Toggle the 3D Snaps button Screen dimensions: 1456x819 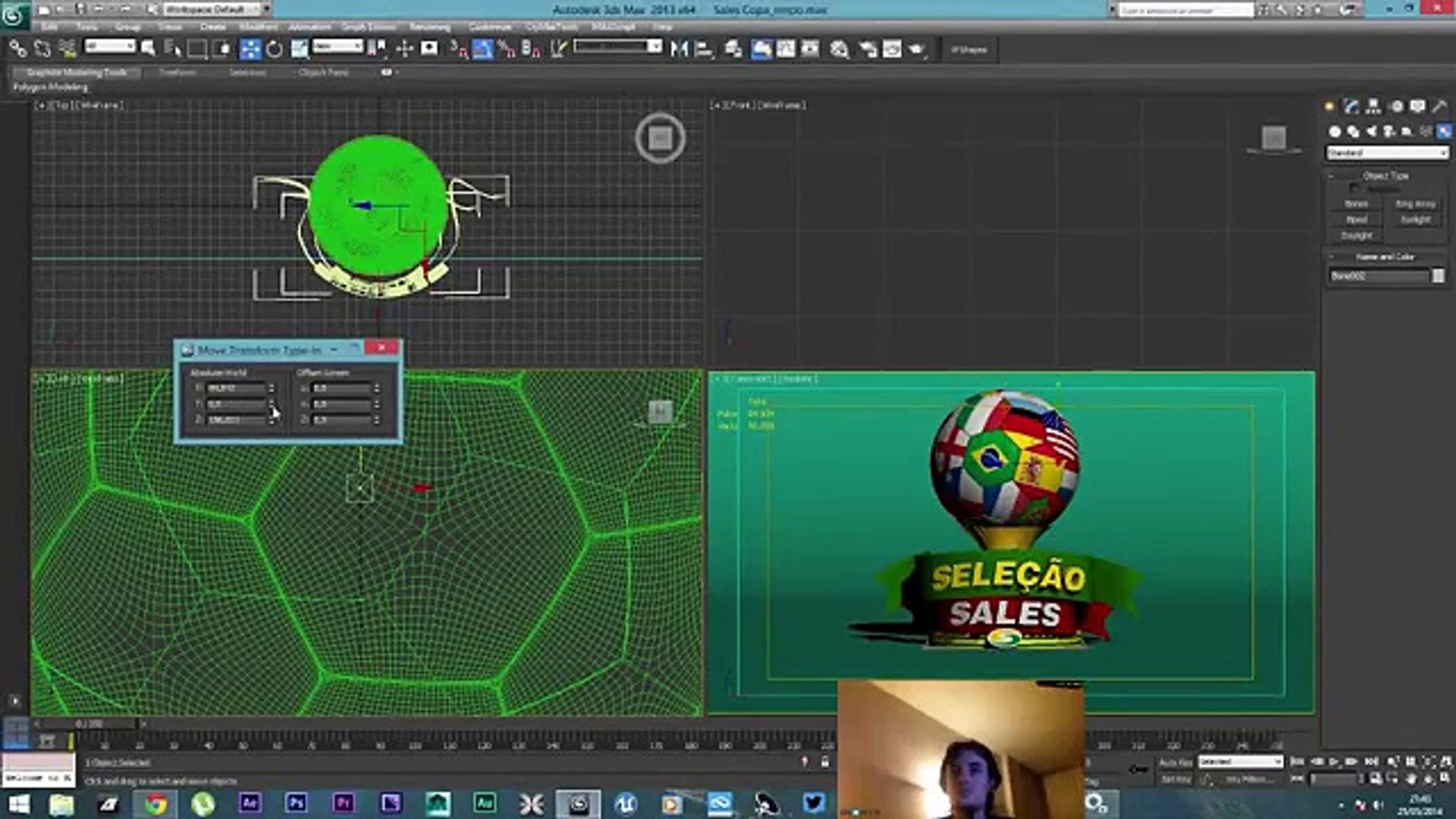pos(458,49)
